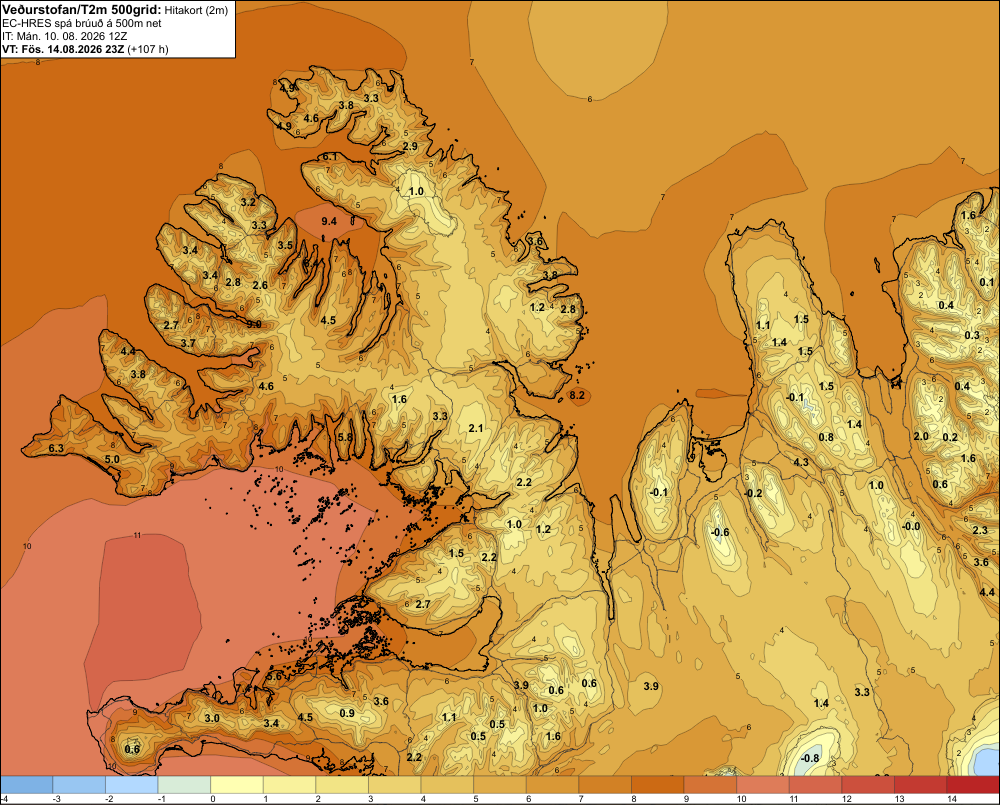Click the legend swatch between 5 and 6
Image resolution: width=1000 pixels, height=805 pixels.
(500, 784)
